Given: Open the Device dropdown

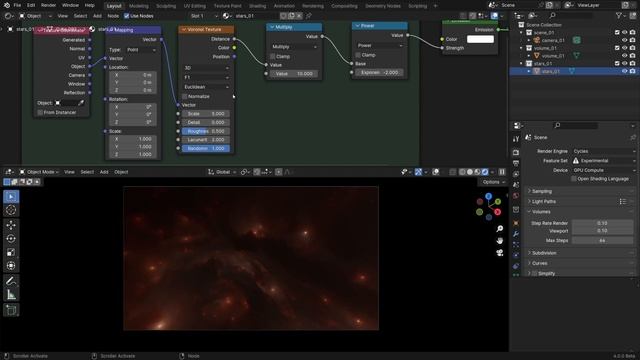Looking at the screenshot, I should click(604, 170).
